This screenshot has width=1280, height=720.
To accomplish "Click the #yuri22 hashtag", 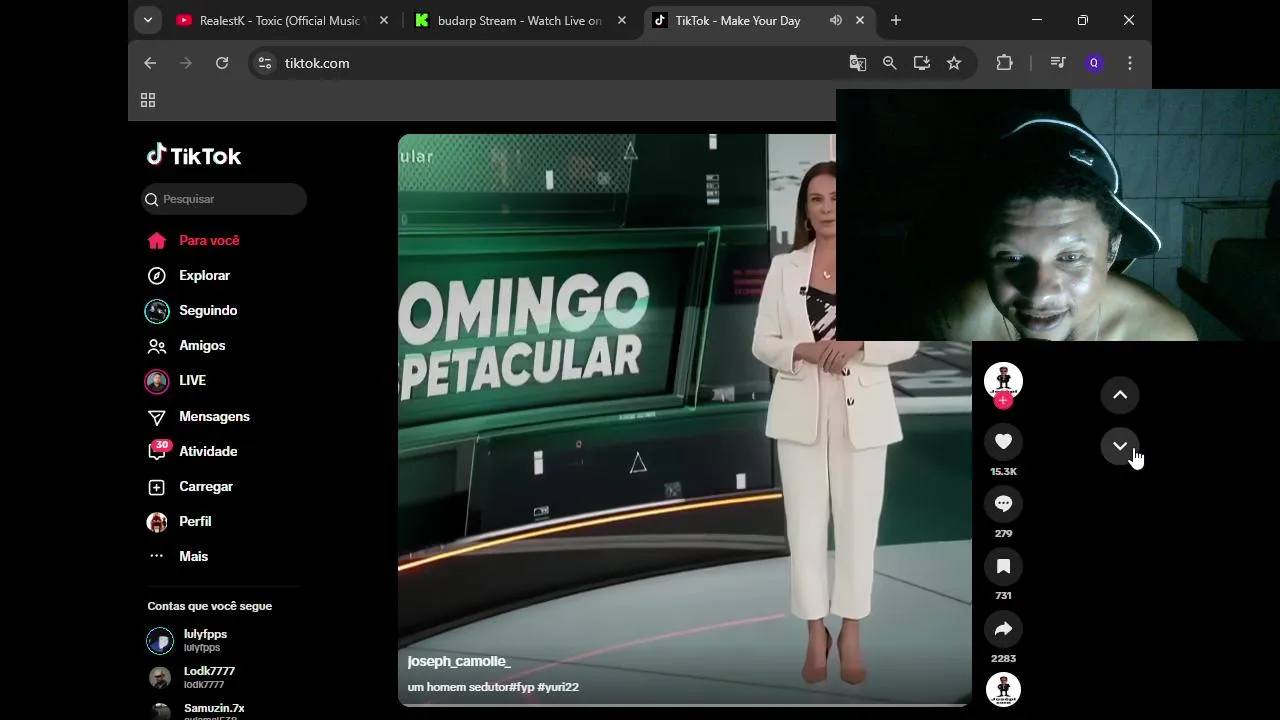I will click(558, 687).
